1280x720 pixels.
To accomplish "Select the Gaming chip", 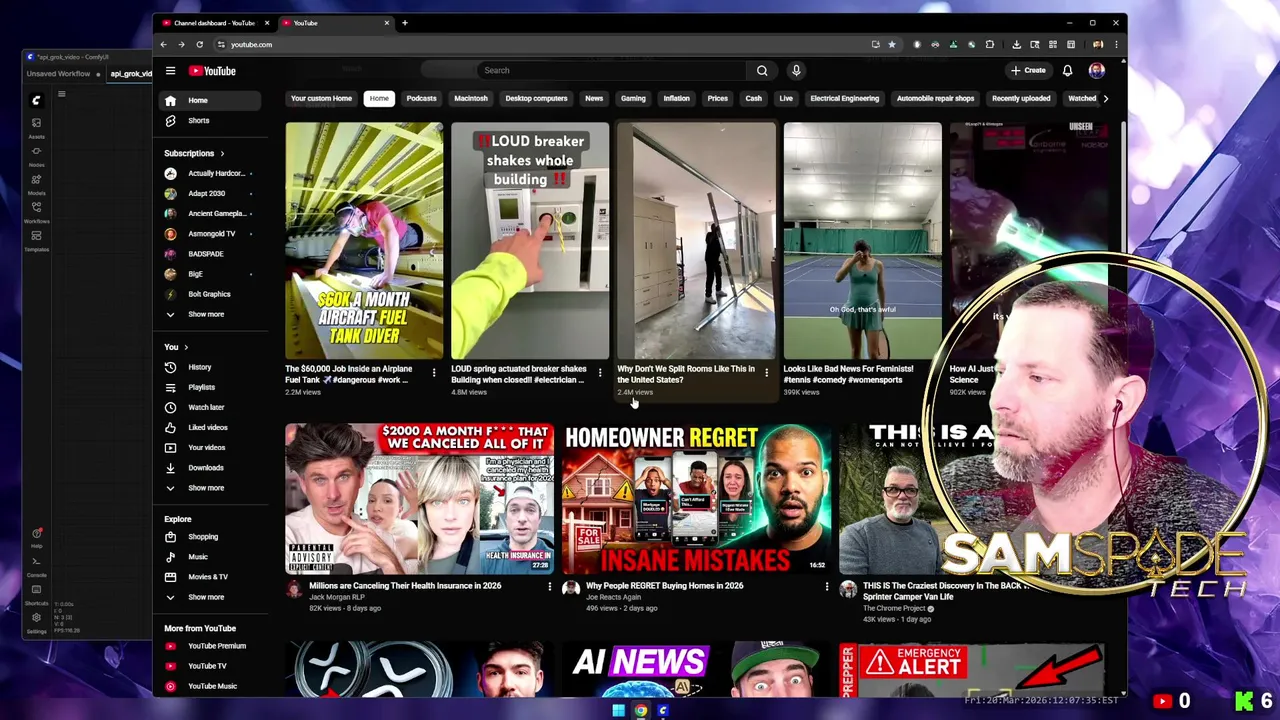I will (x=633, y=98).
